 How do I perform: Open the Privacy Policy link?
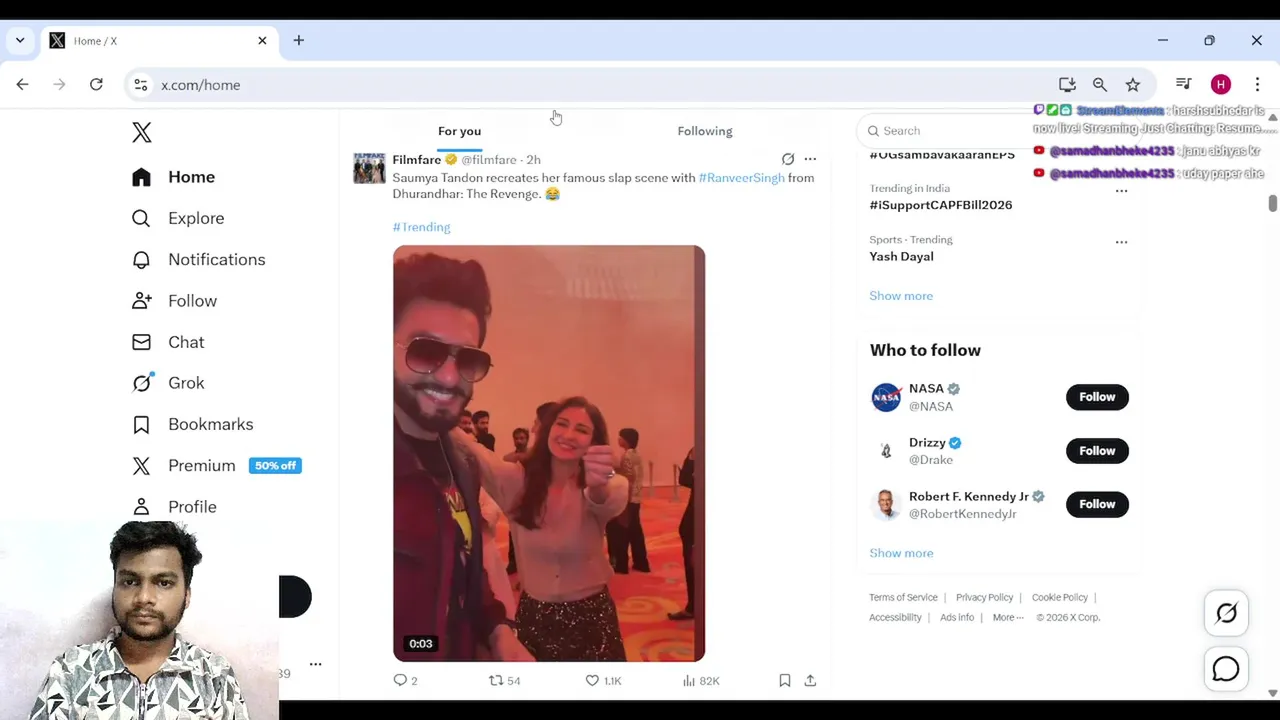coord(984,598)
